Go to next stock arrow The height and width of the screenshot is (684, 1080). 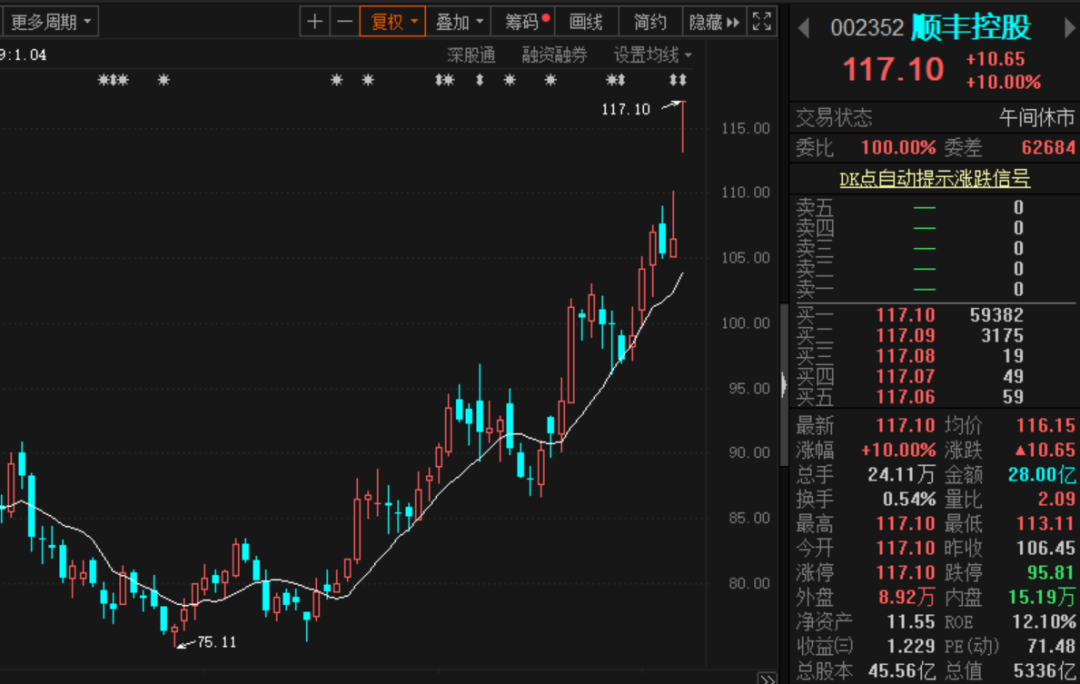tap(1070, 28)
